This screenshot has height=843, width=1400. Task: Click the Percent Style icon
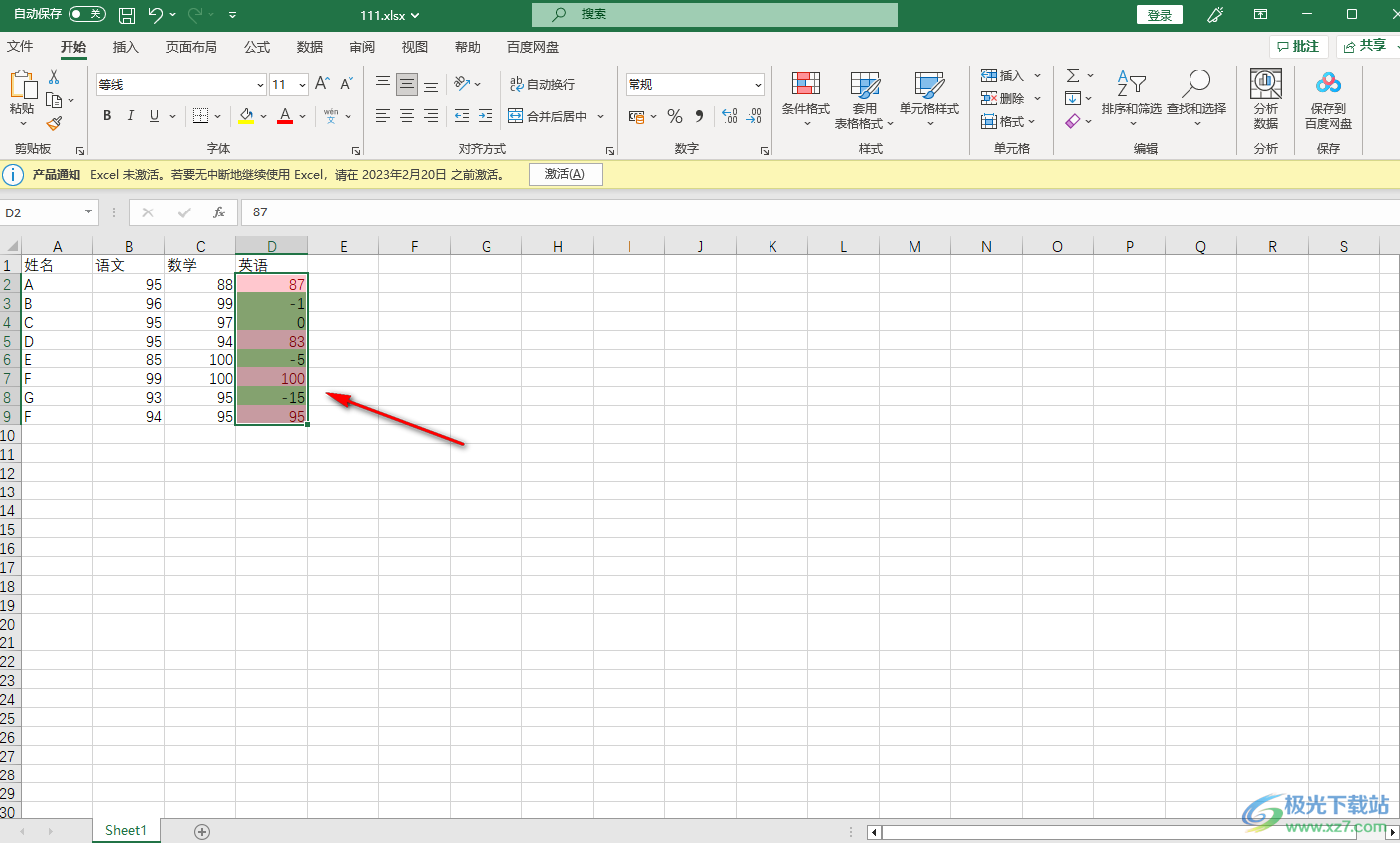[x=675, y=116]
